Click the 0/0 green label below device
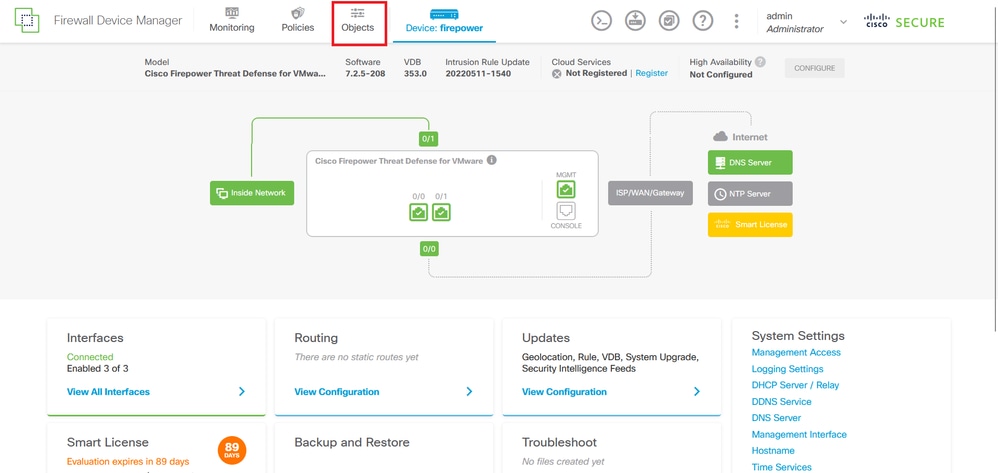 (x=429, y=249)
